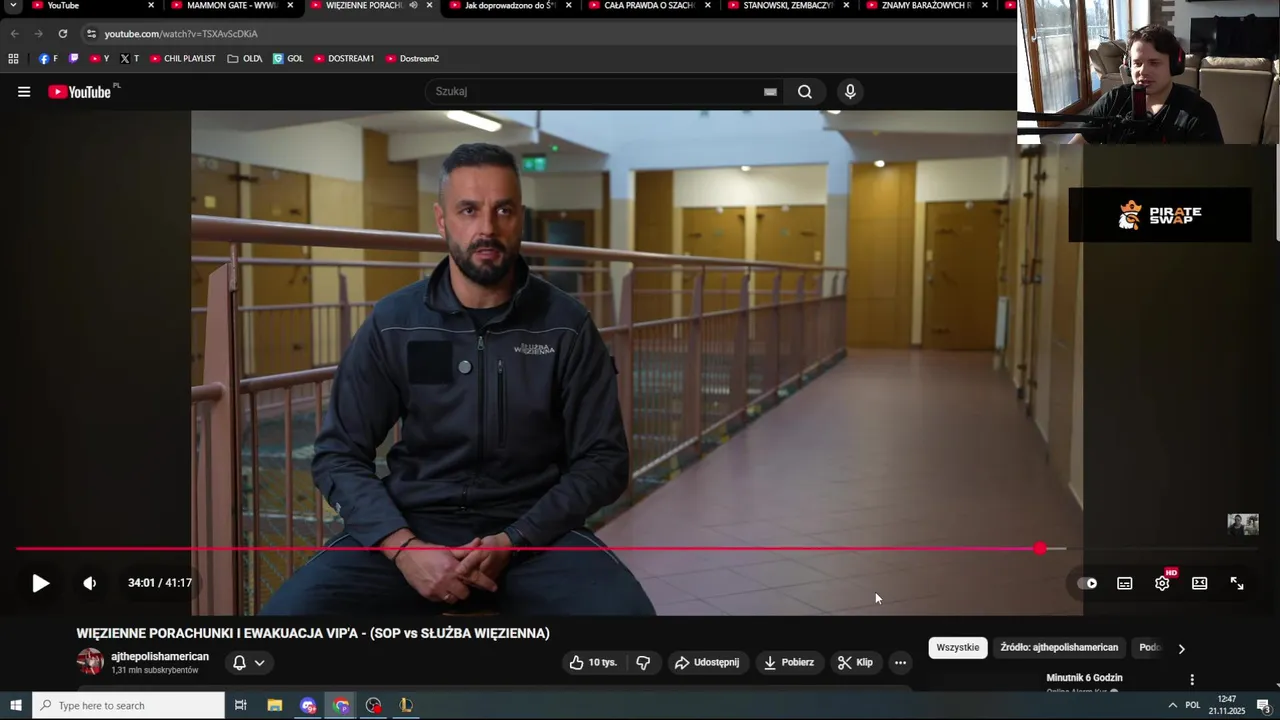Like the video (10 tys.)
This screenshot has width=1280, height=720.
tap(593, 662)
